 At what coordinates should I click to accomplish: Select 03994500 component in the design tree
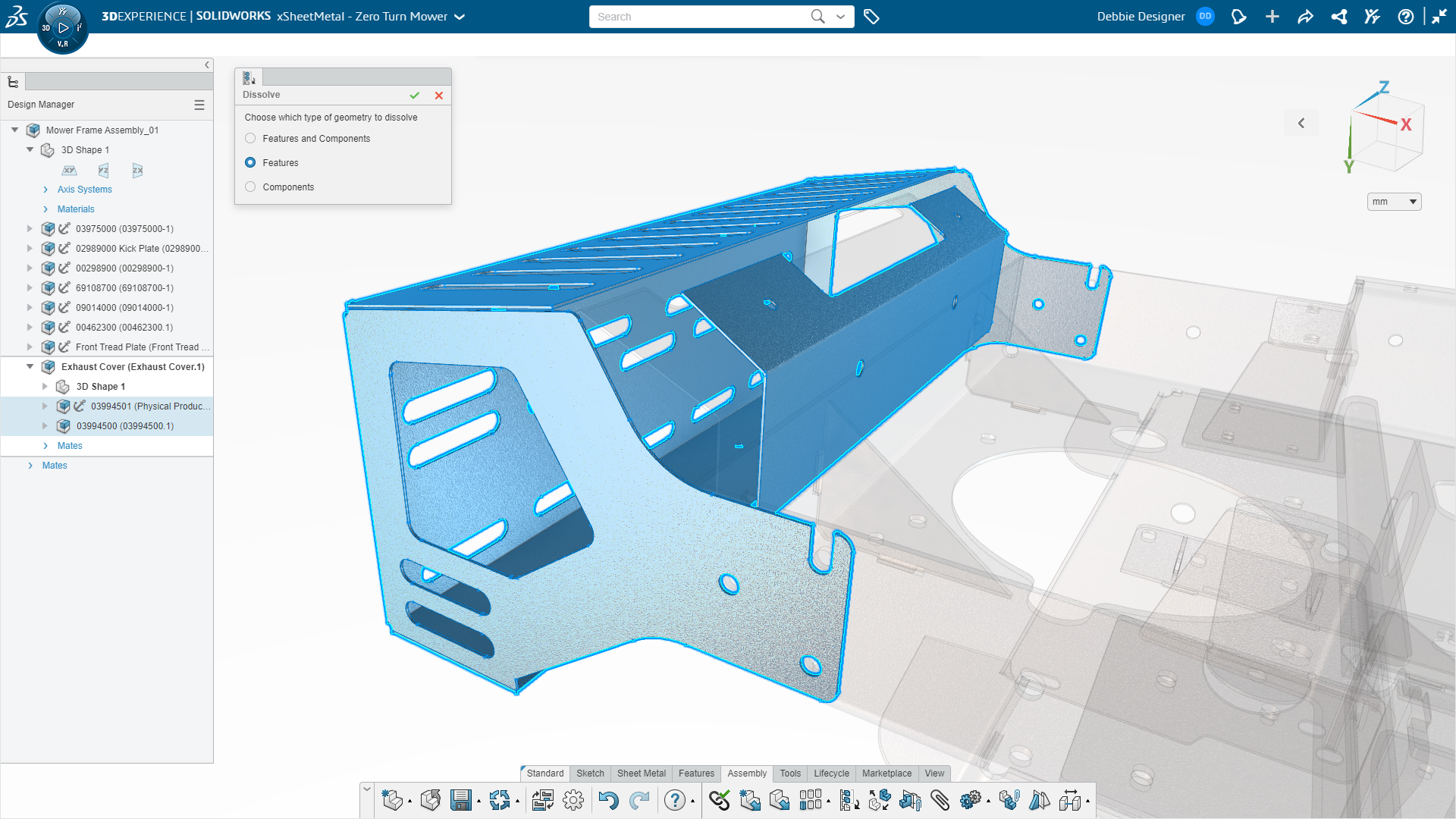[x=126, y=425]
